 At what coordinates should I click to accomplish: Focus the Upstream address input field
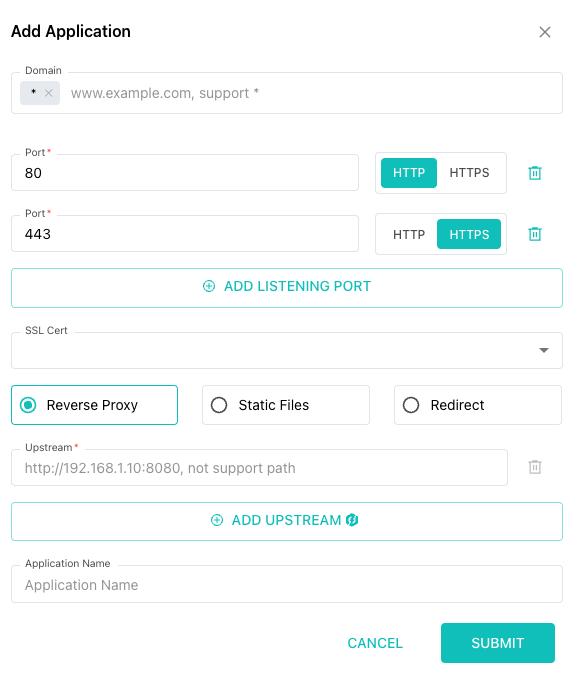point(259,468)
